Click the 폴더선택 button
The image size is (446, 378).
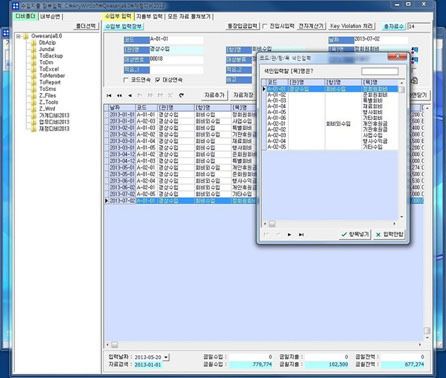[x=86, y=26]
